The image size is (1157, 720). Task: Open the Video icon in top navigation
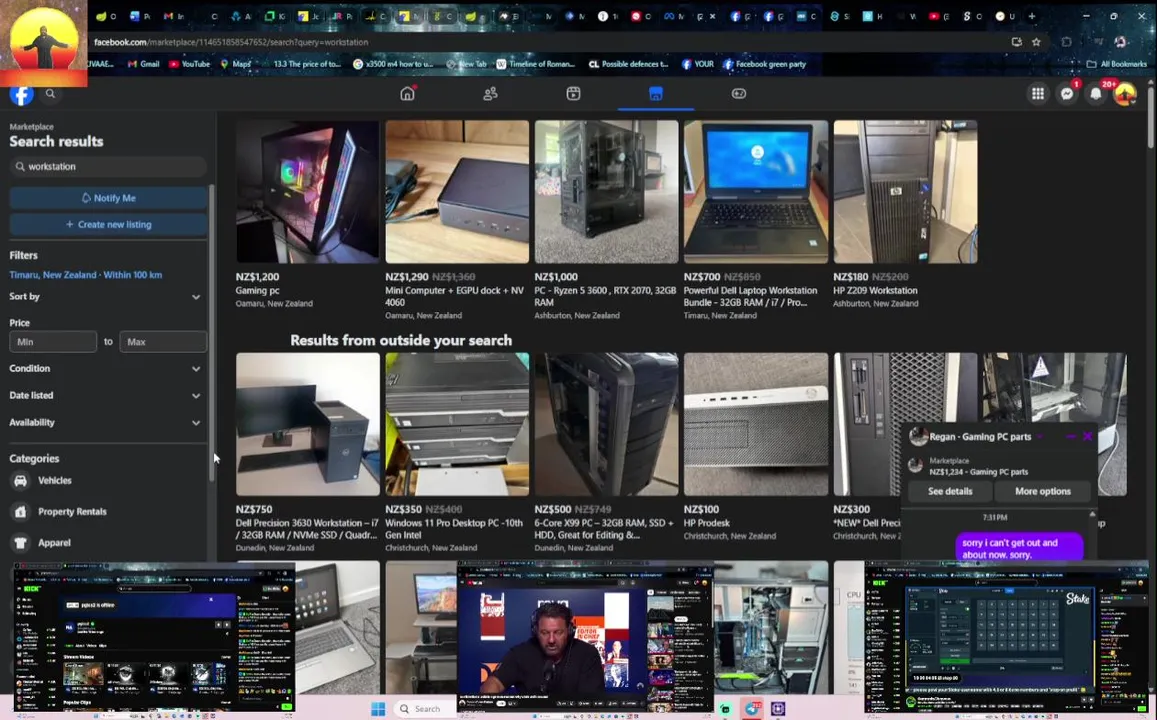(x=573, y=94)
